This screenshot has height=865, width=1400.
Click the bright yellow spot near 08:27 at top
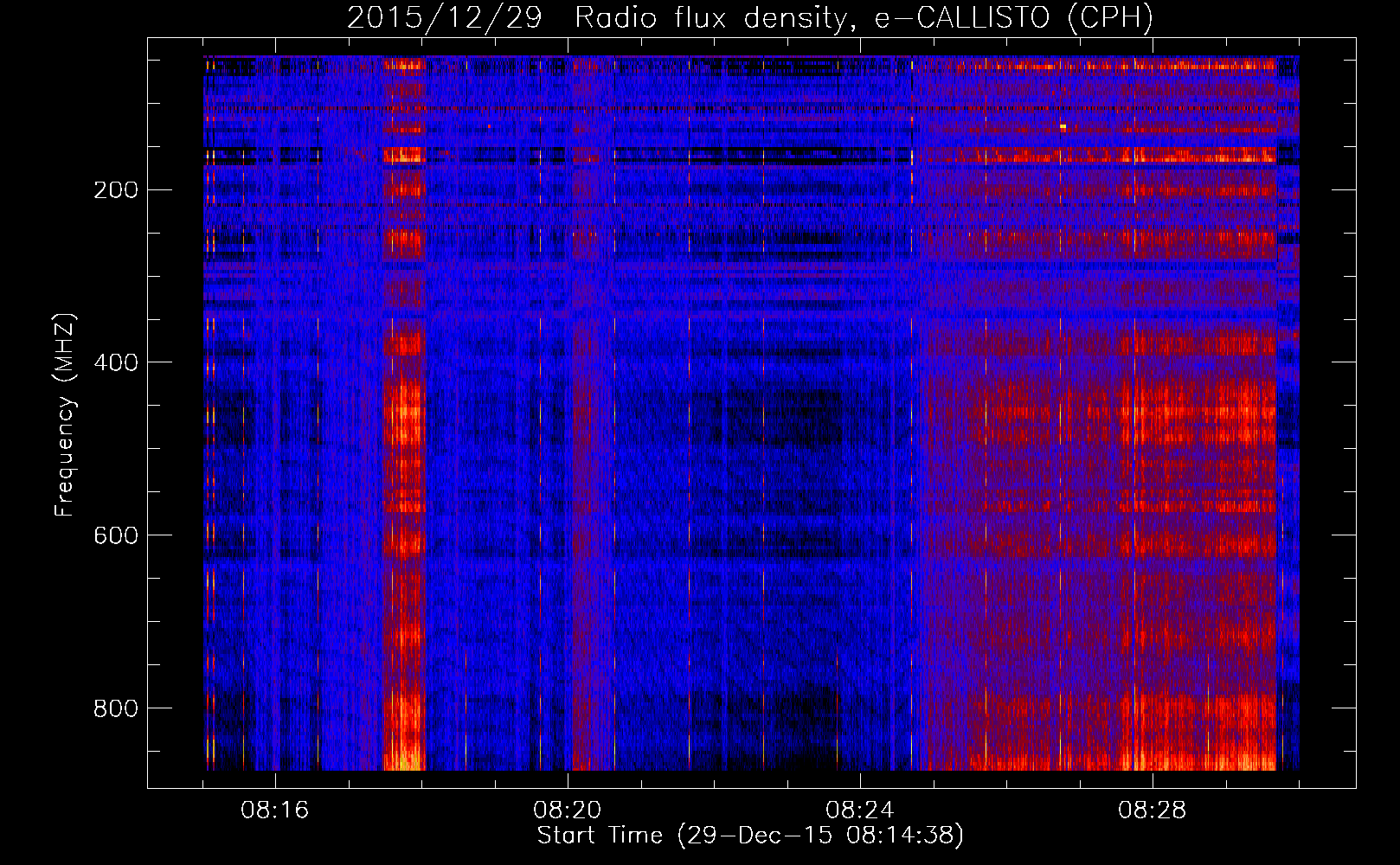[x=1063, y=126]
